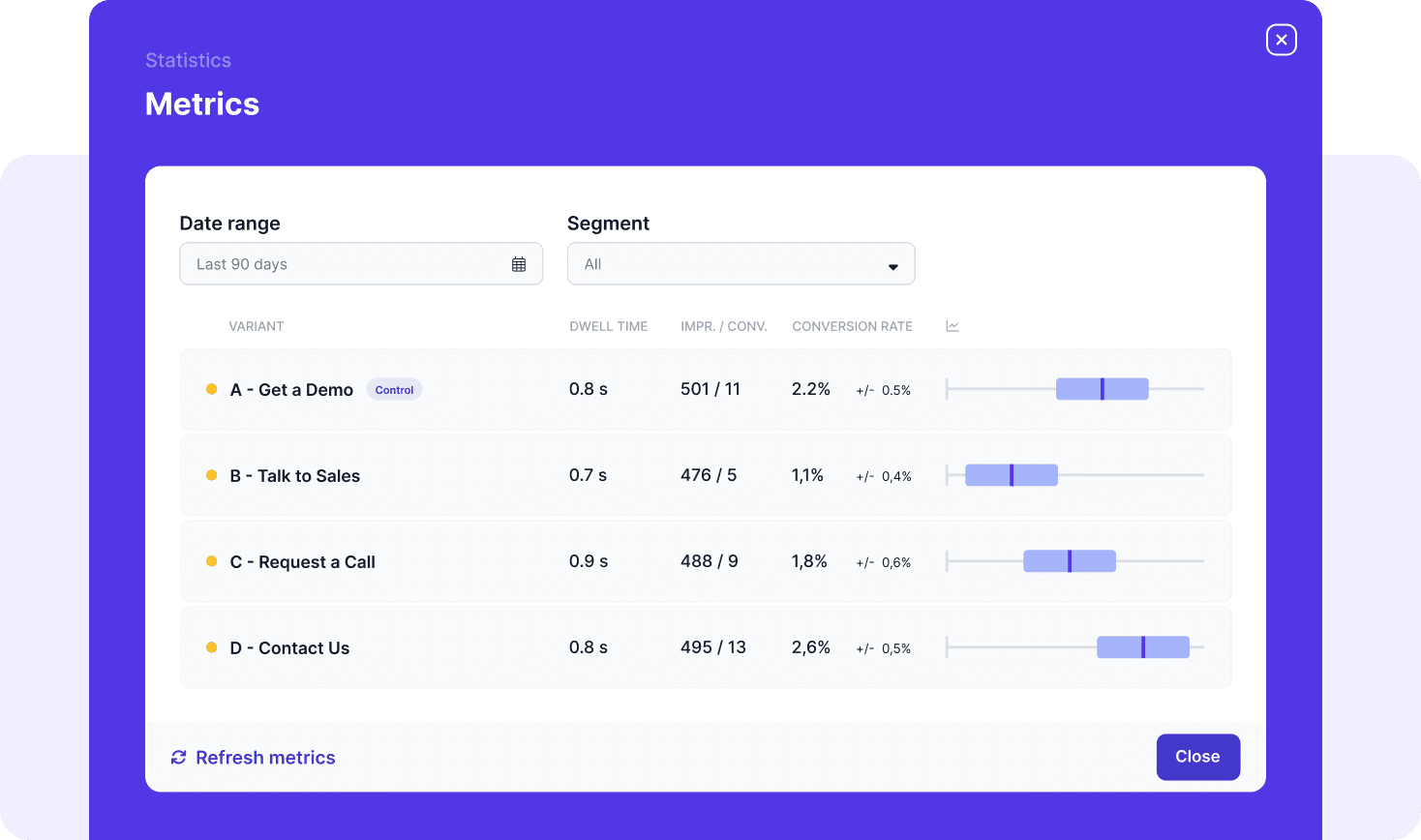Open calendar icon in Date range field
Viewport: 1421px width, 840px height.
[519, 264]
